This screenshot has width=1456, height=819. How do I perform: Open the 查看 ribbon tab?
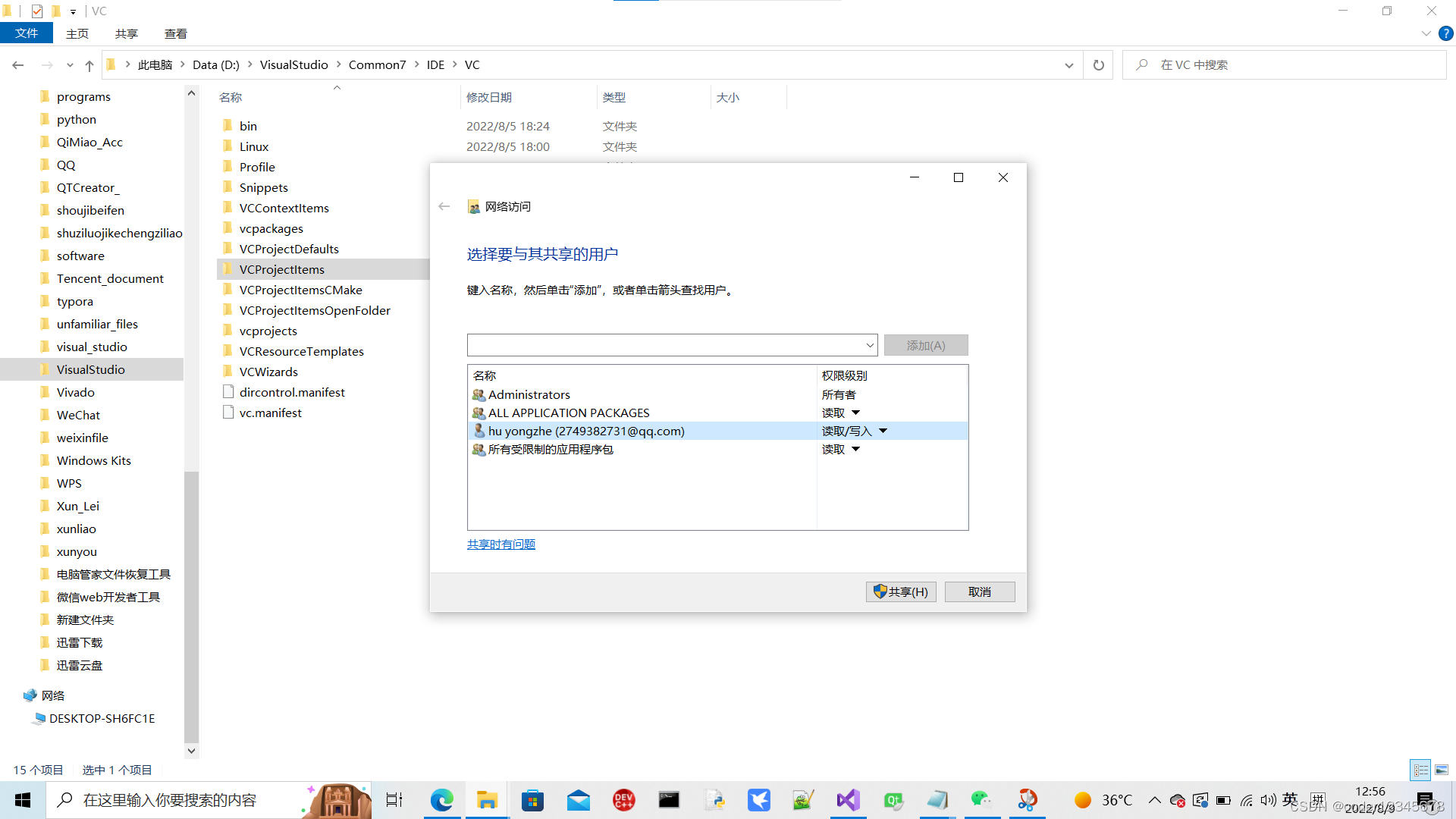[175, 33]
